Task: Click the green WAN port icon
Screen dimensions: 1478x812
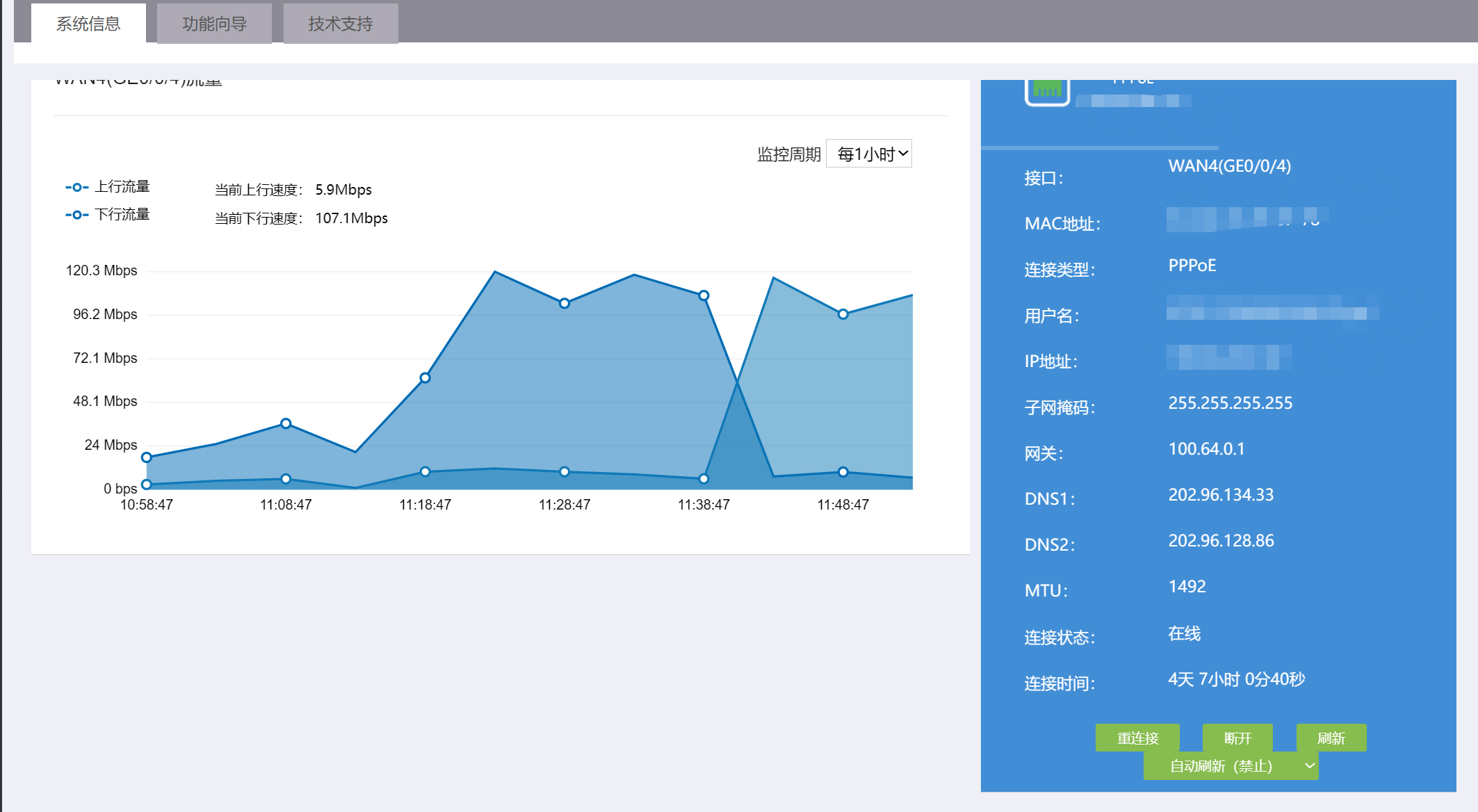Action: [x=1046, y=91]
